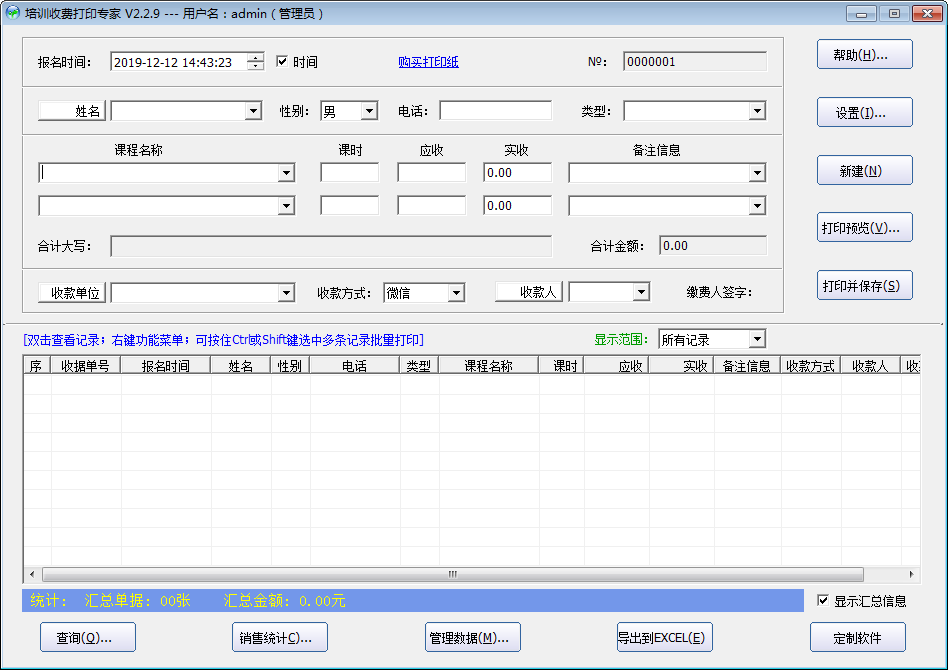Sort by table 报名时间 column header
Screen dimensions: 948x670
point(166,366)
